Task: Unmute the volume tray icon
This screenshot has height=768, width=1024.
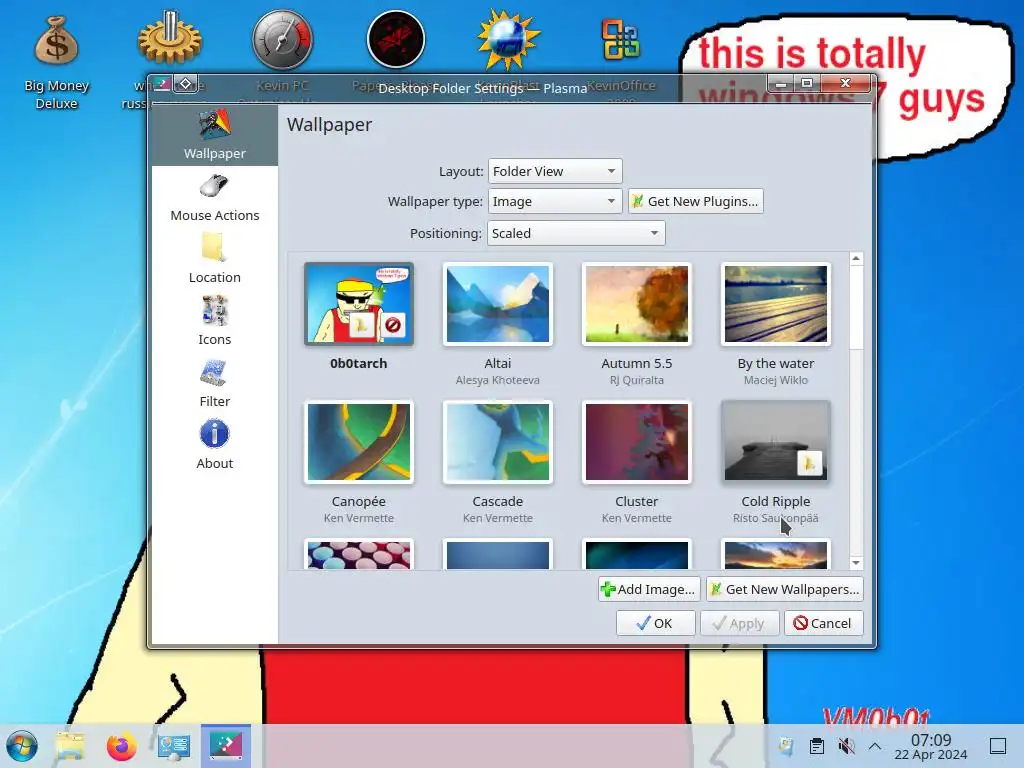Action: tap(846, 746)
